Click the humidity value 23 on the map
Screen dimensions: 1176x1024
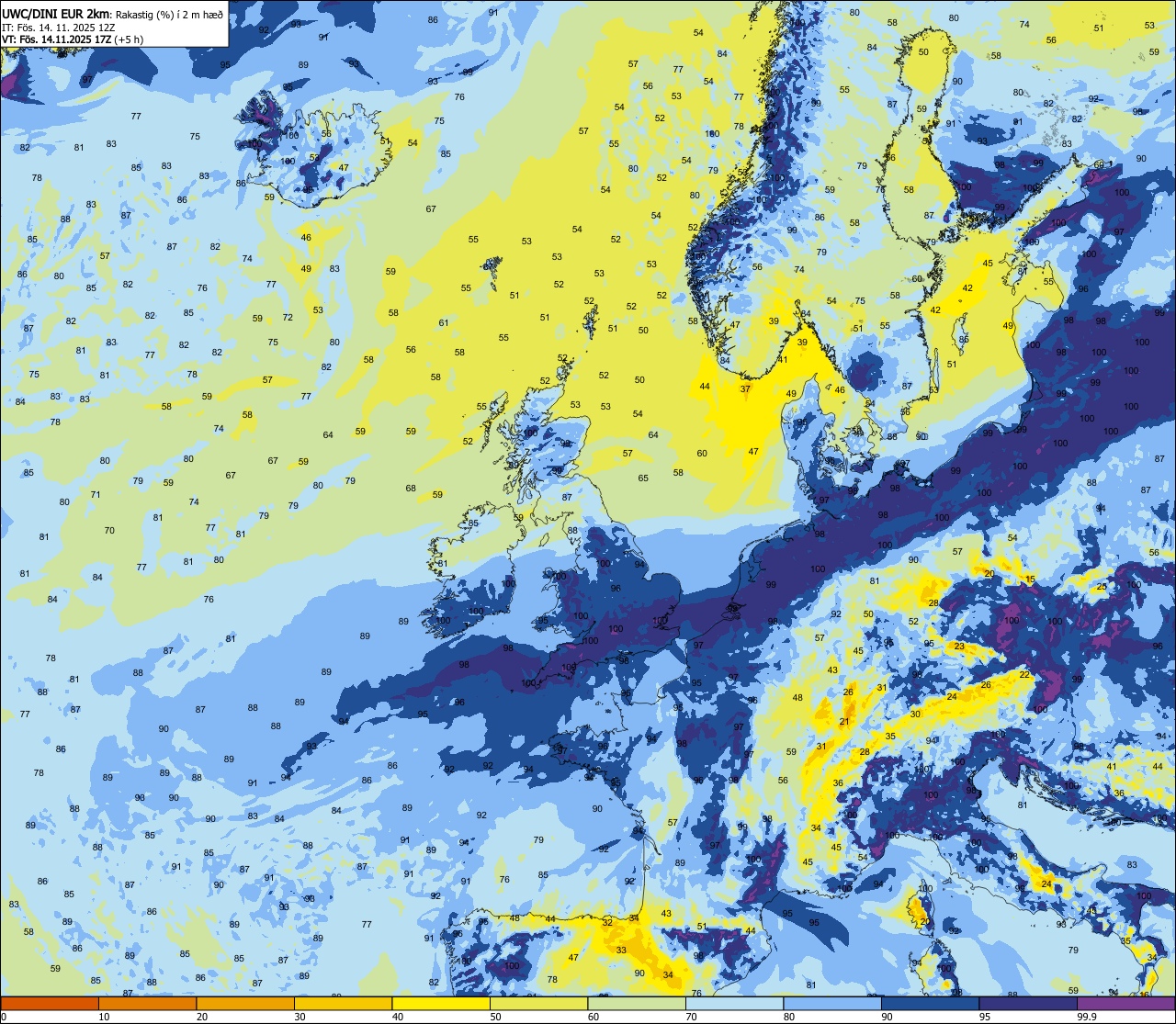point(959,647)
